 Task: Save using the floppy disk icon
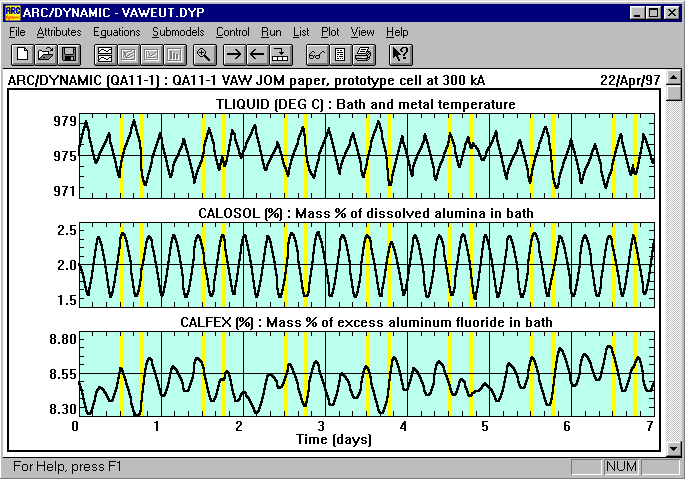pyautogui.click(x=69, y=54)
